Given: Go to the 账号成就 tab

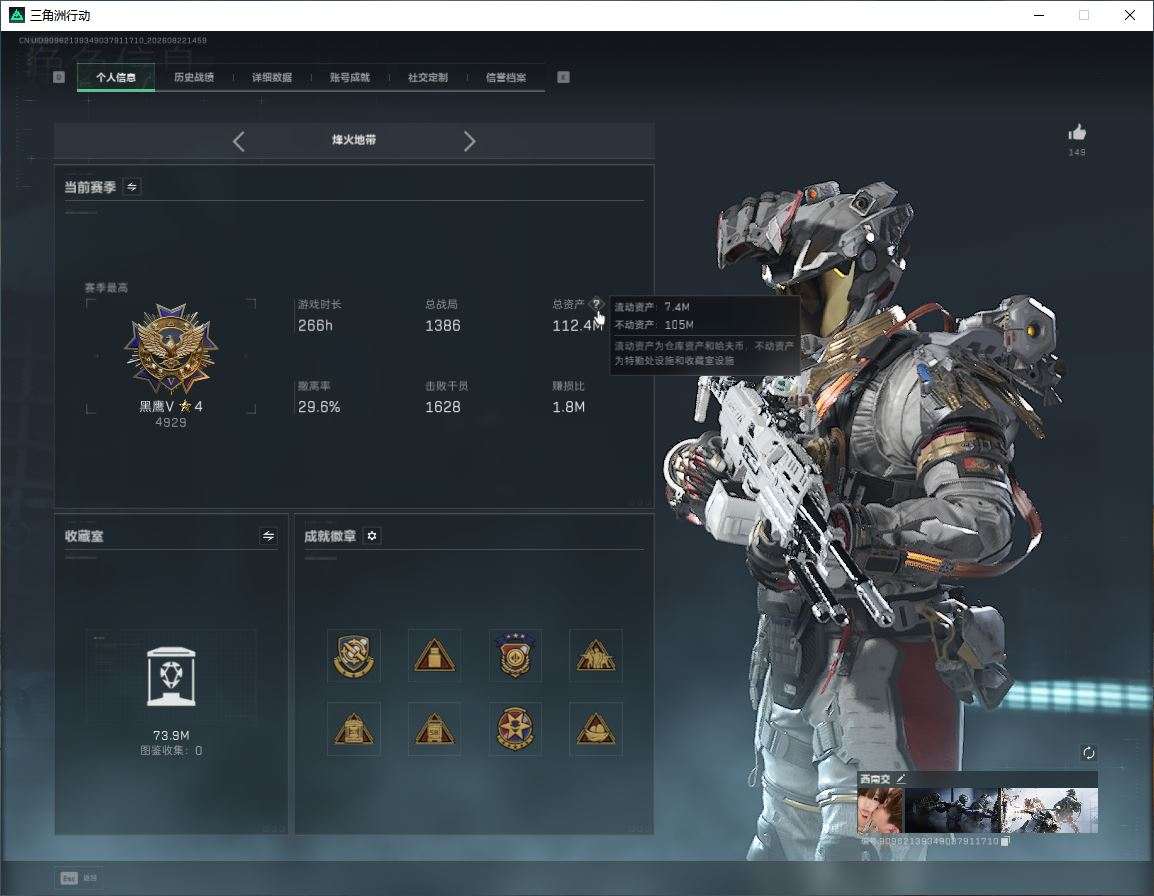Looking at the screenshot, I should pyautogui.click(x=350, y=77).
